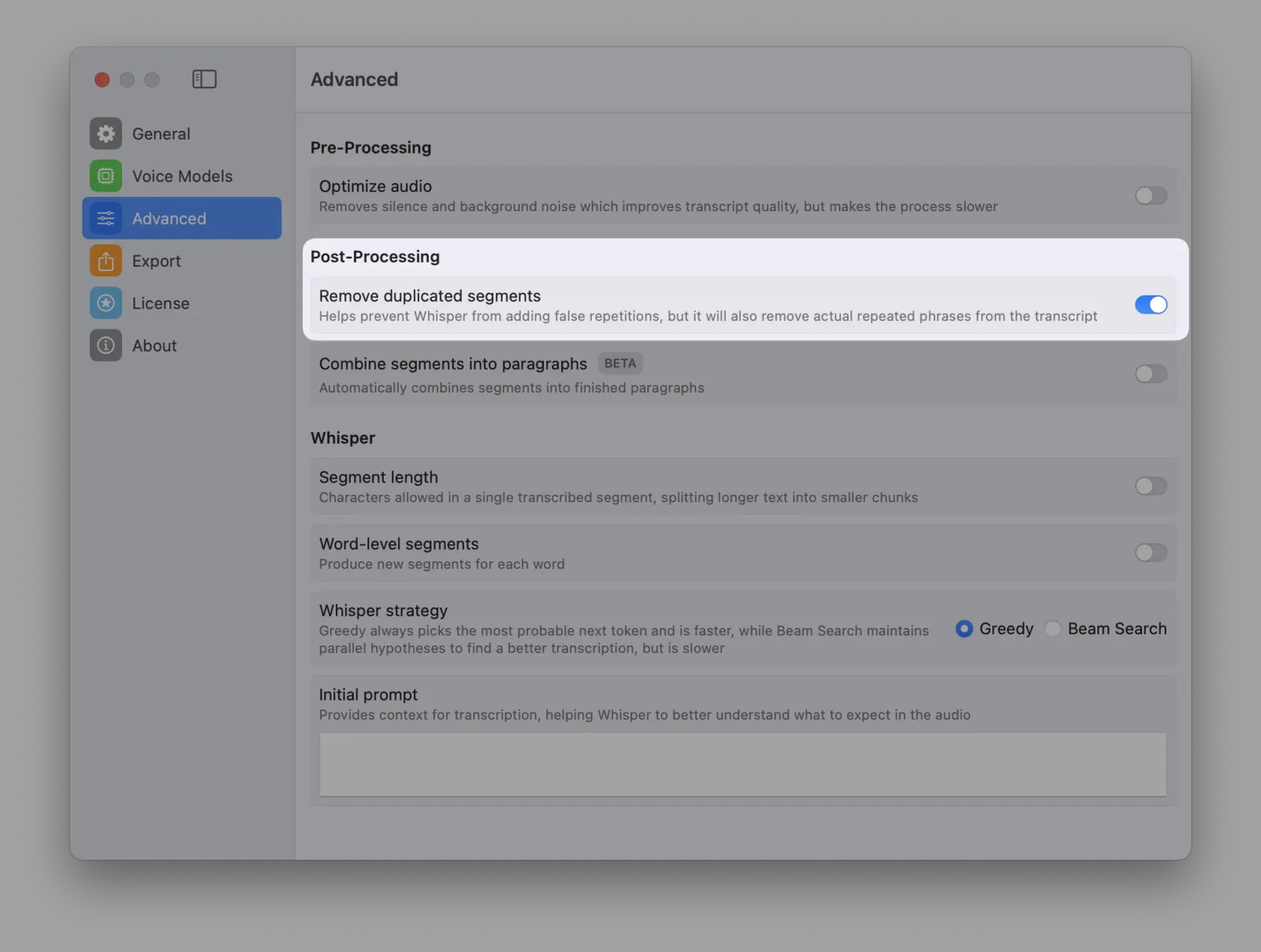
Task: Click the Advanced sliders icon
Action: click(x=106, y=218)
